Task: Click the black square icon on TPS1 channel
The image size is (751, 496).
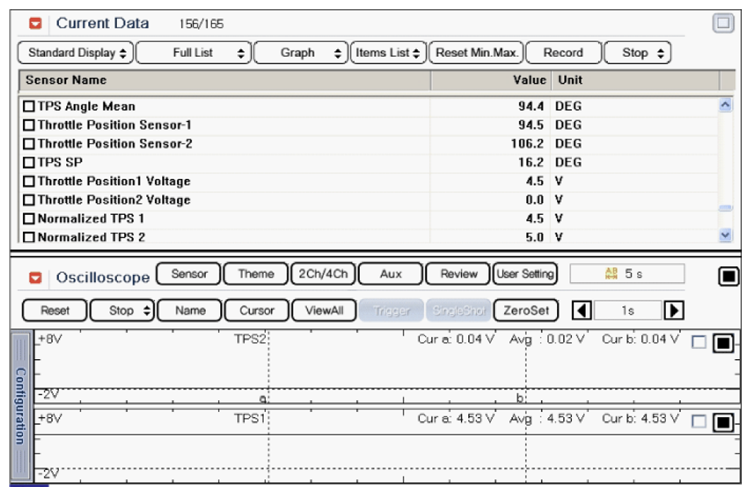Action: [723, 421]
